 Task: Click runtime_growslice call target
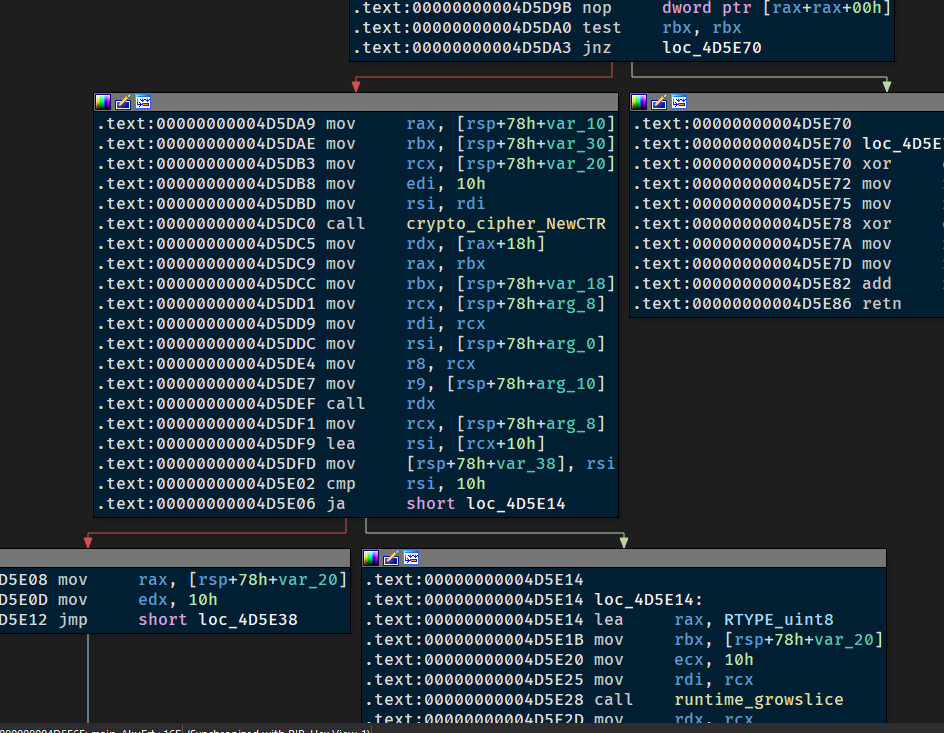pyautogui.click(x=759, y=700)
